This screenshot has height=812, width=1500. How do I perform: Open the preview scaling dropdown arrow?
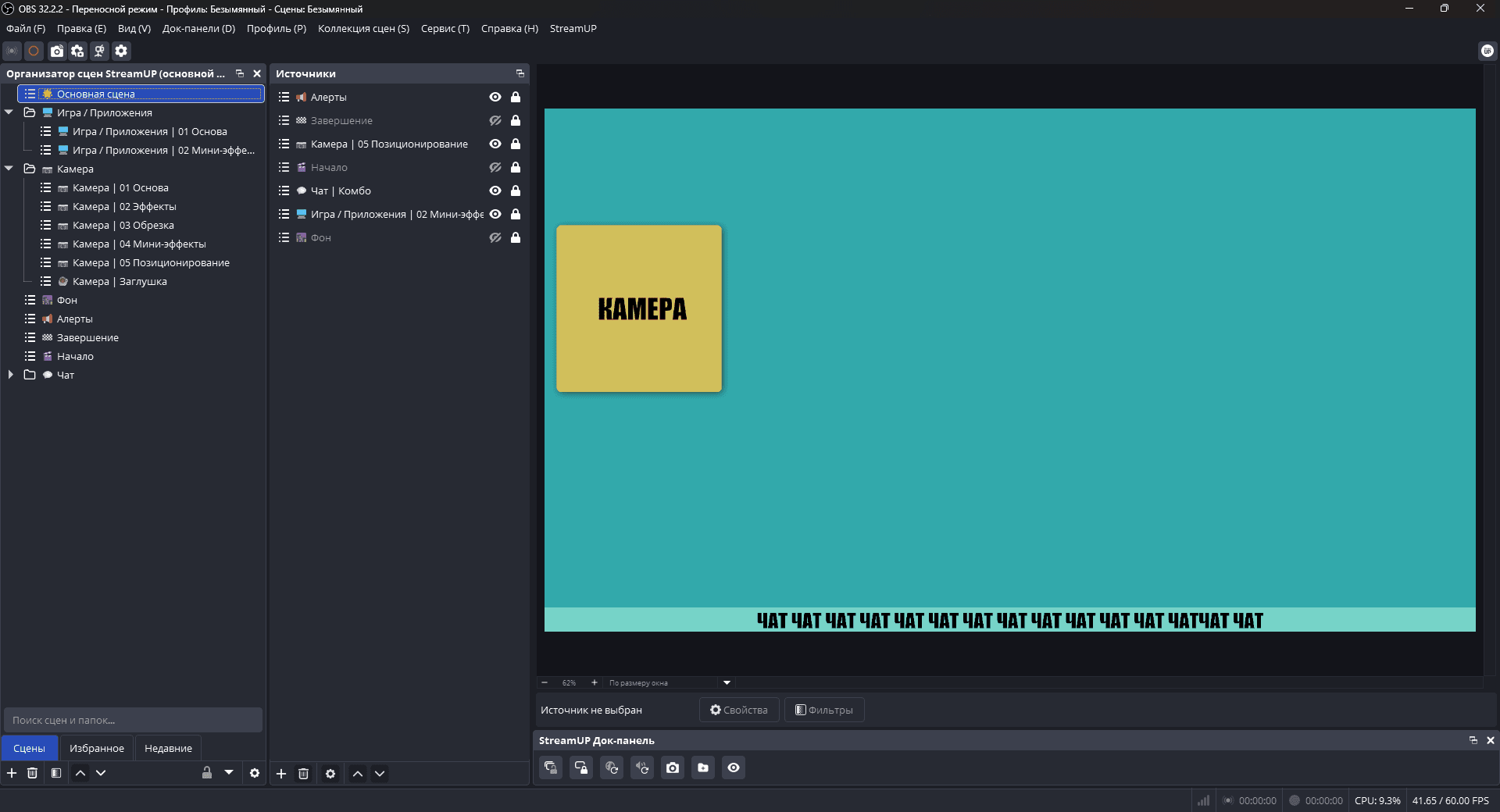point(727,682)
